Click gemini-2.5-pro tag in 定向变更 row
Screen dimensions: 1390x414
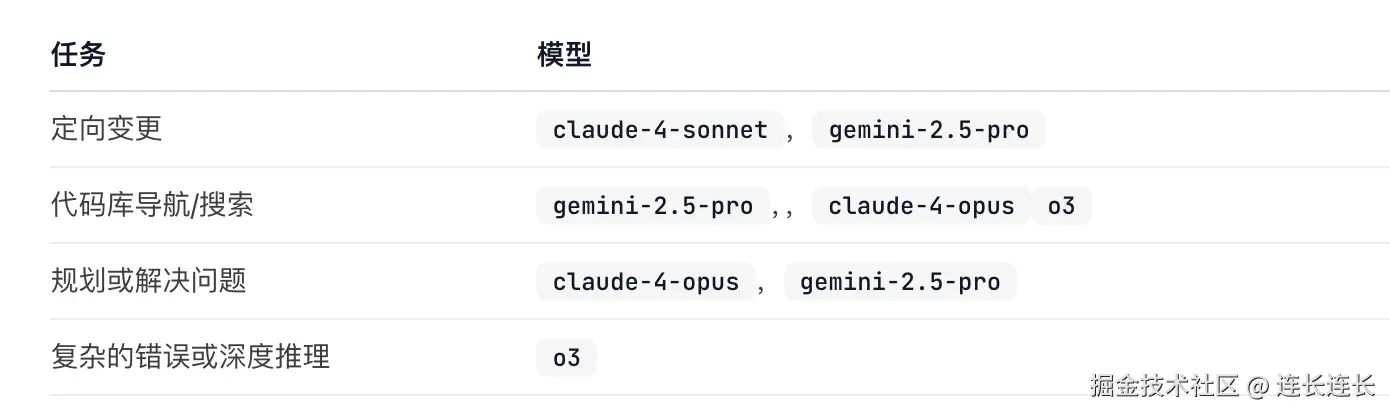928,130
